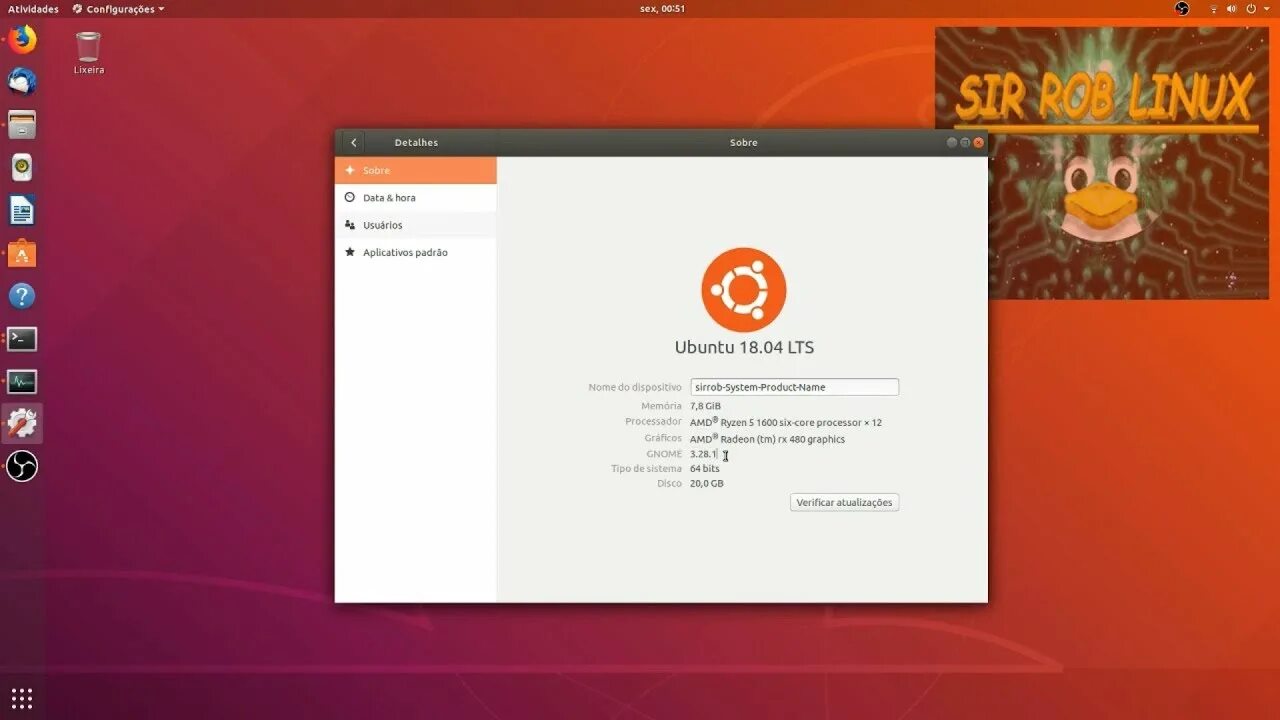
Task: Click Verificar atualizações button
Action: point(845,502)
